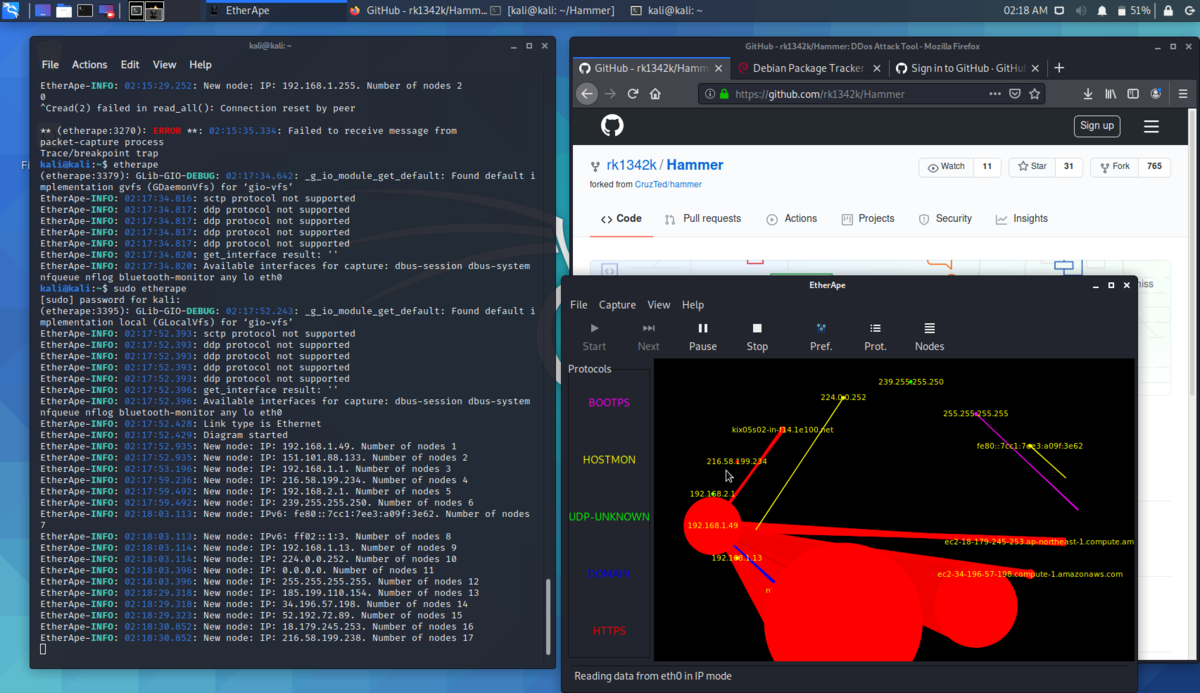Click the Hammer repository name link

(695, 165)
